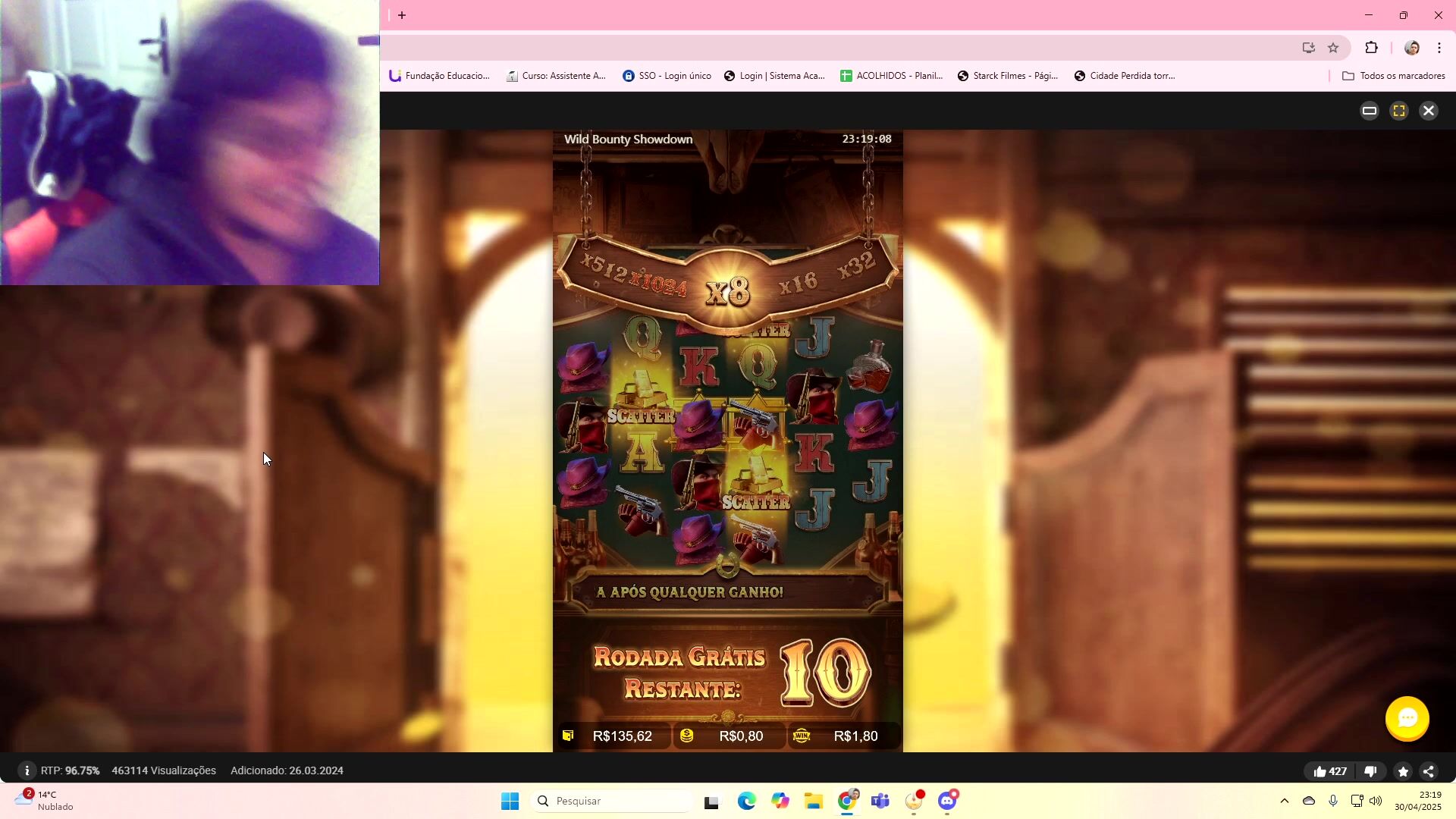
Task: Open the Extensions puzzle icon
Action: click(x=1371, y=48)
